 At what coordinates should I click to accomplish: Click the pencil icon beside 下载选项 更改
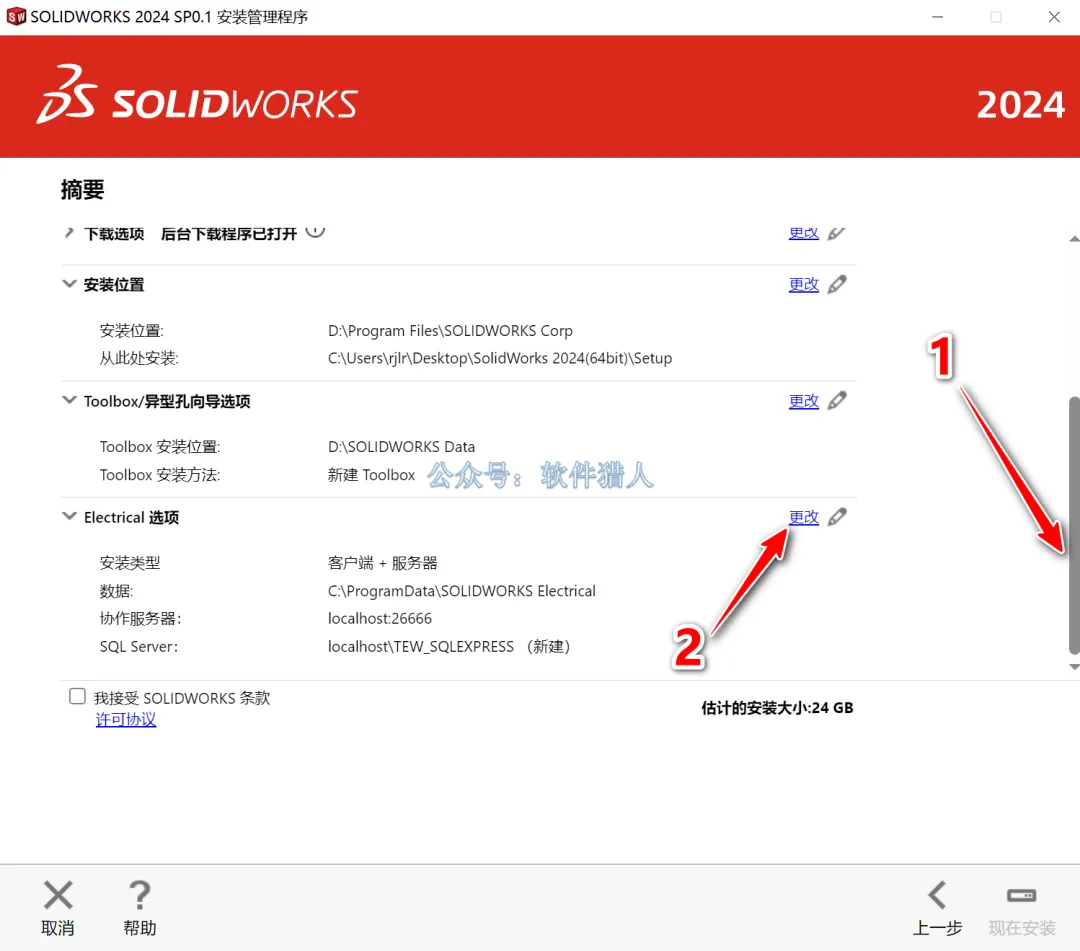(x=836, y=233)
